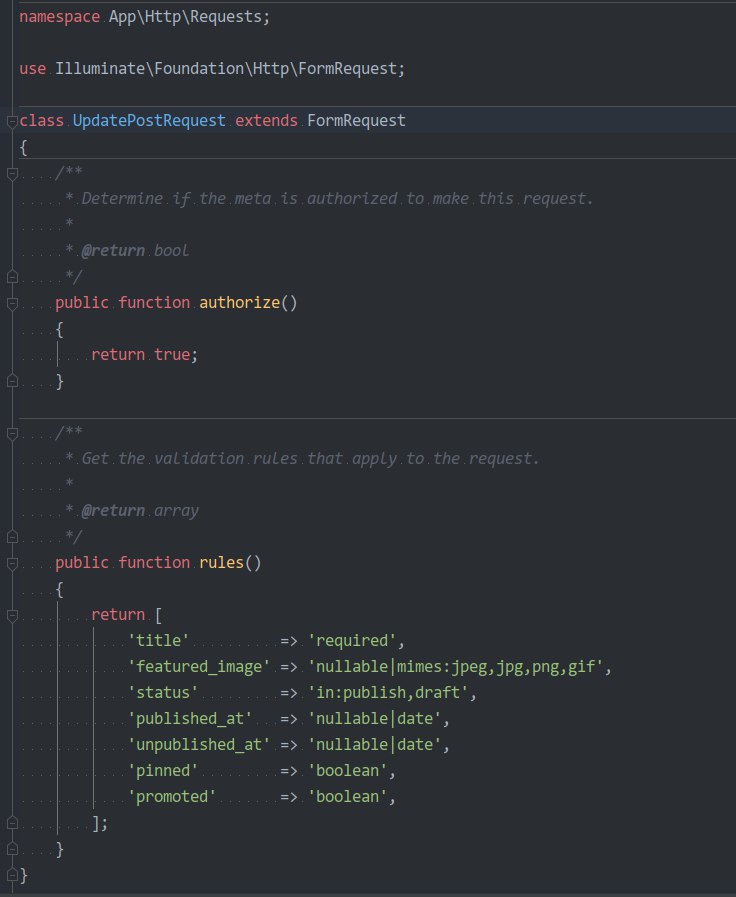Click the 'rules' method name
This screenshot has width=736, height=897.
221,563
